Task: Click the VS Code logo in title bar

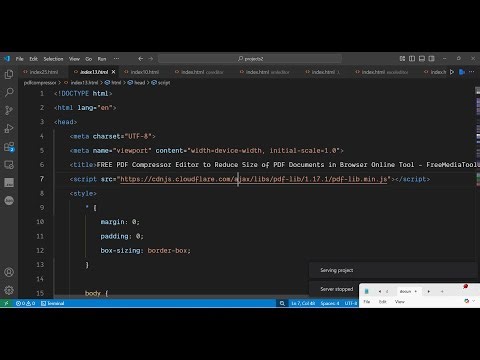Action: pyautogui.click(x=7, y=59)
